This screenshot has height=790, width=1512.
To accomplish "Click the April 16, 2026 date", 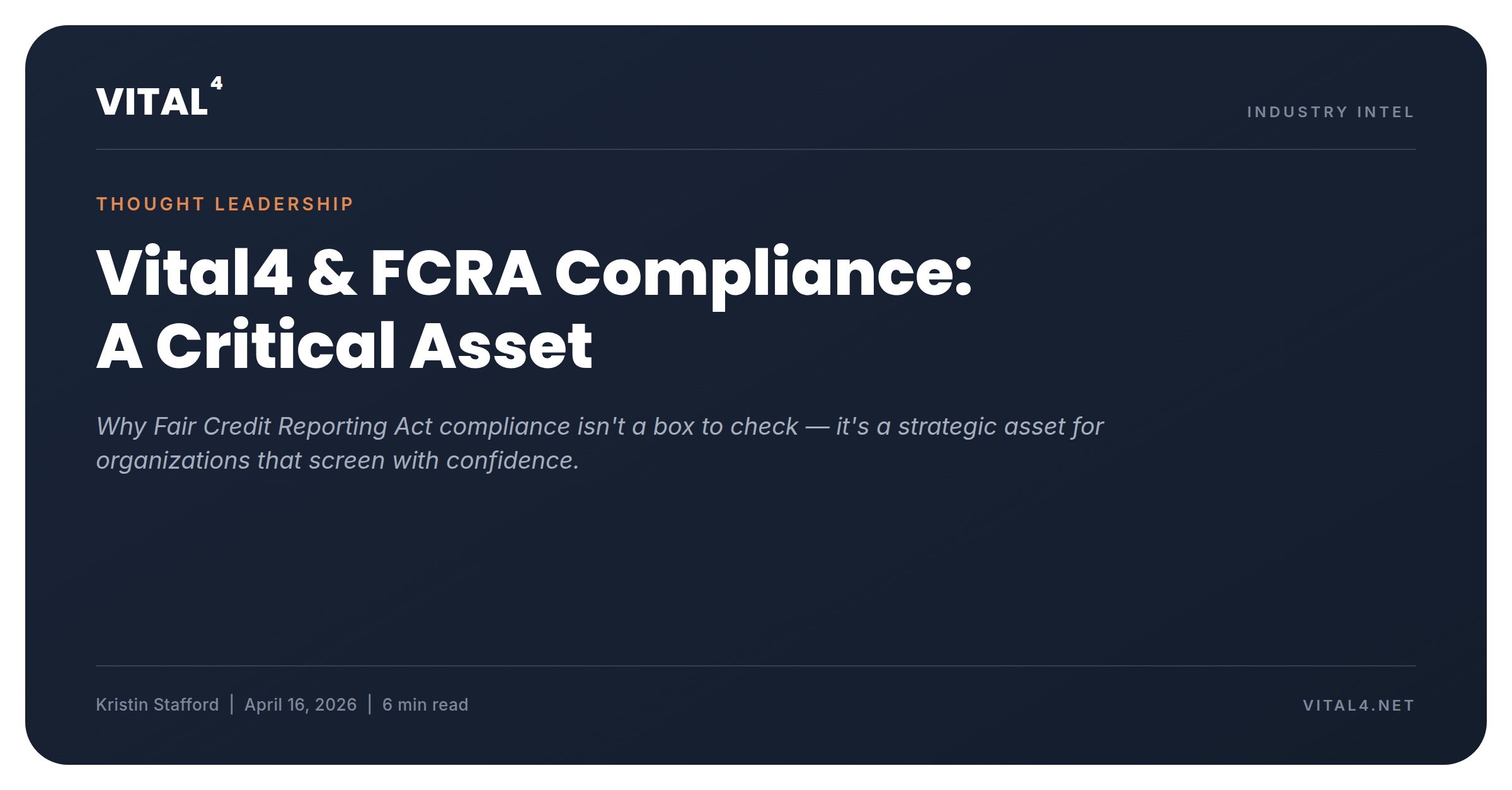I will [x=301, y=704].
